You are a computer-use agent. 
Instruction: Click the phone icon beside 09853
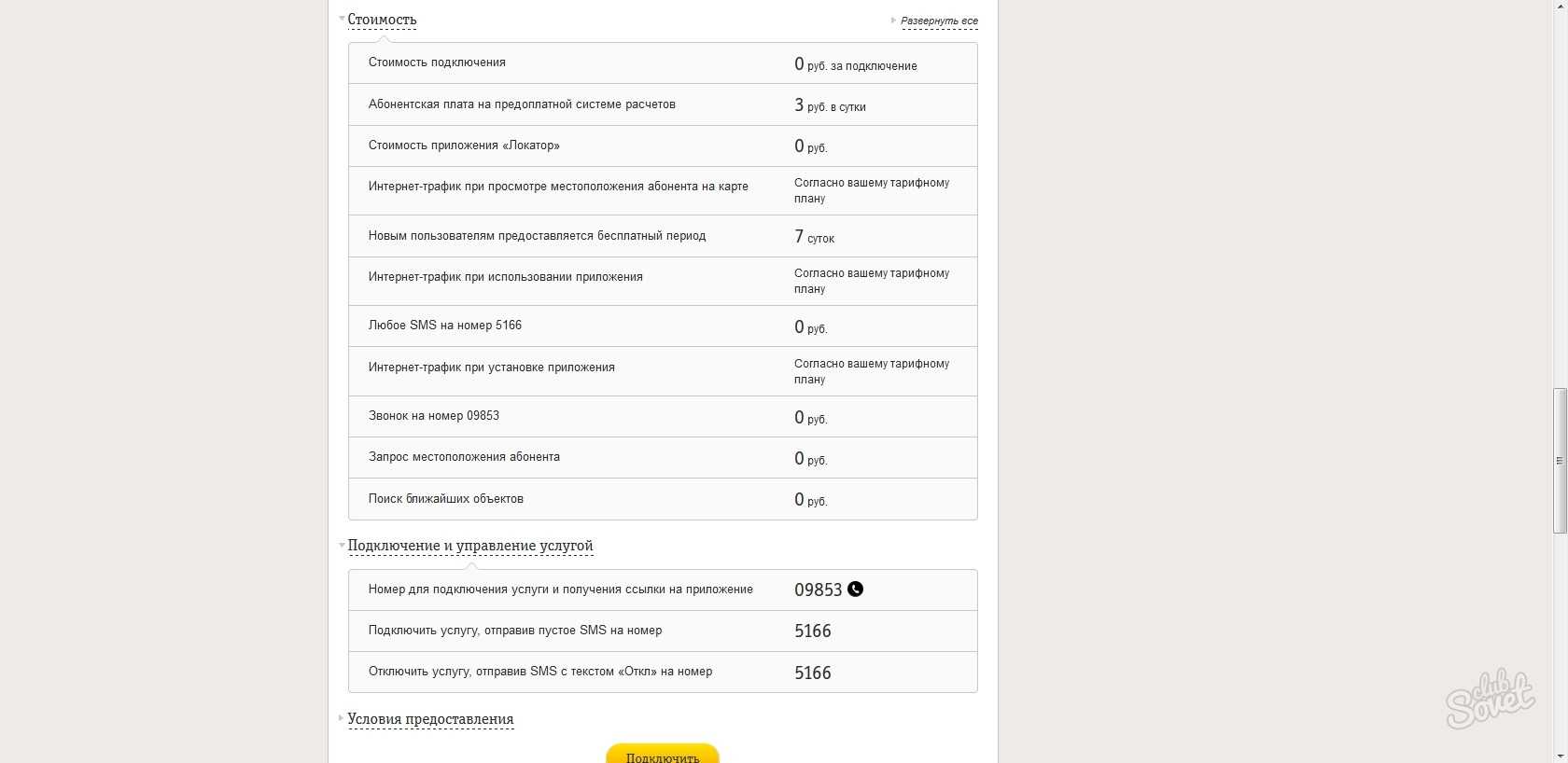855,589
